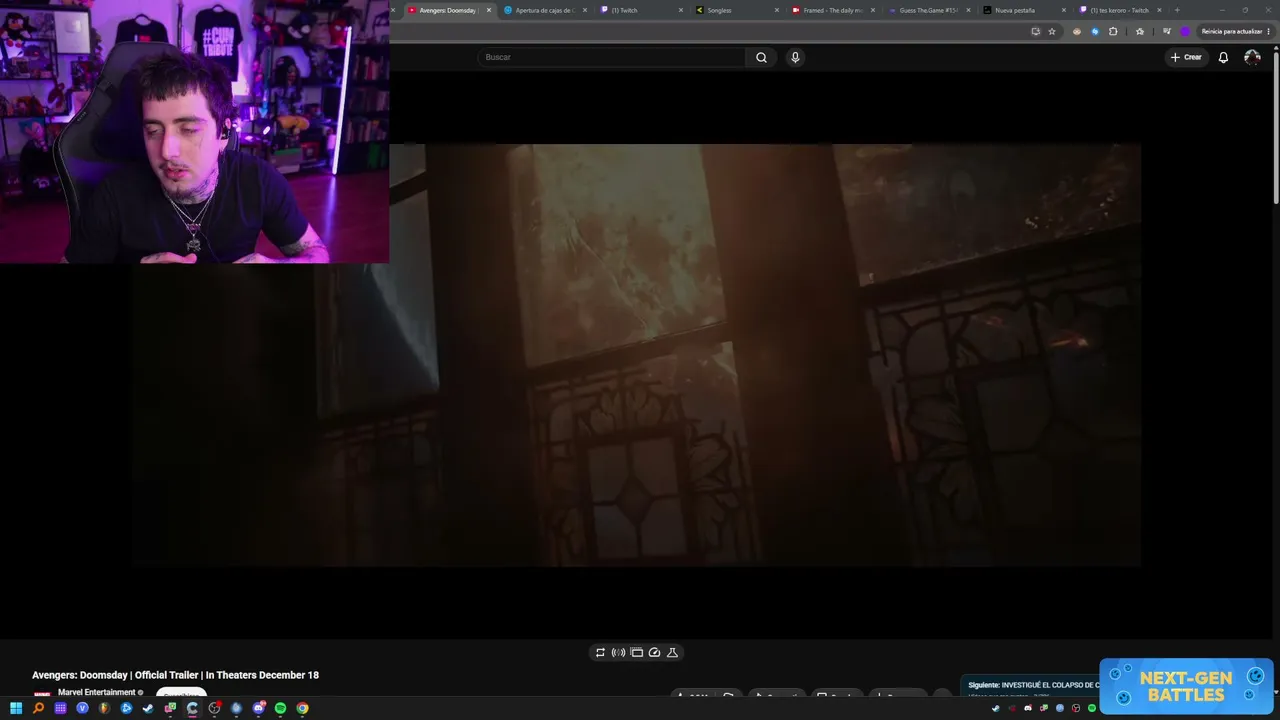Open OBS Studio from the taskbar
1280x720 pixels.
pyautogui.click(x=214, y=708)
